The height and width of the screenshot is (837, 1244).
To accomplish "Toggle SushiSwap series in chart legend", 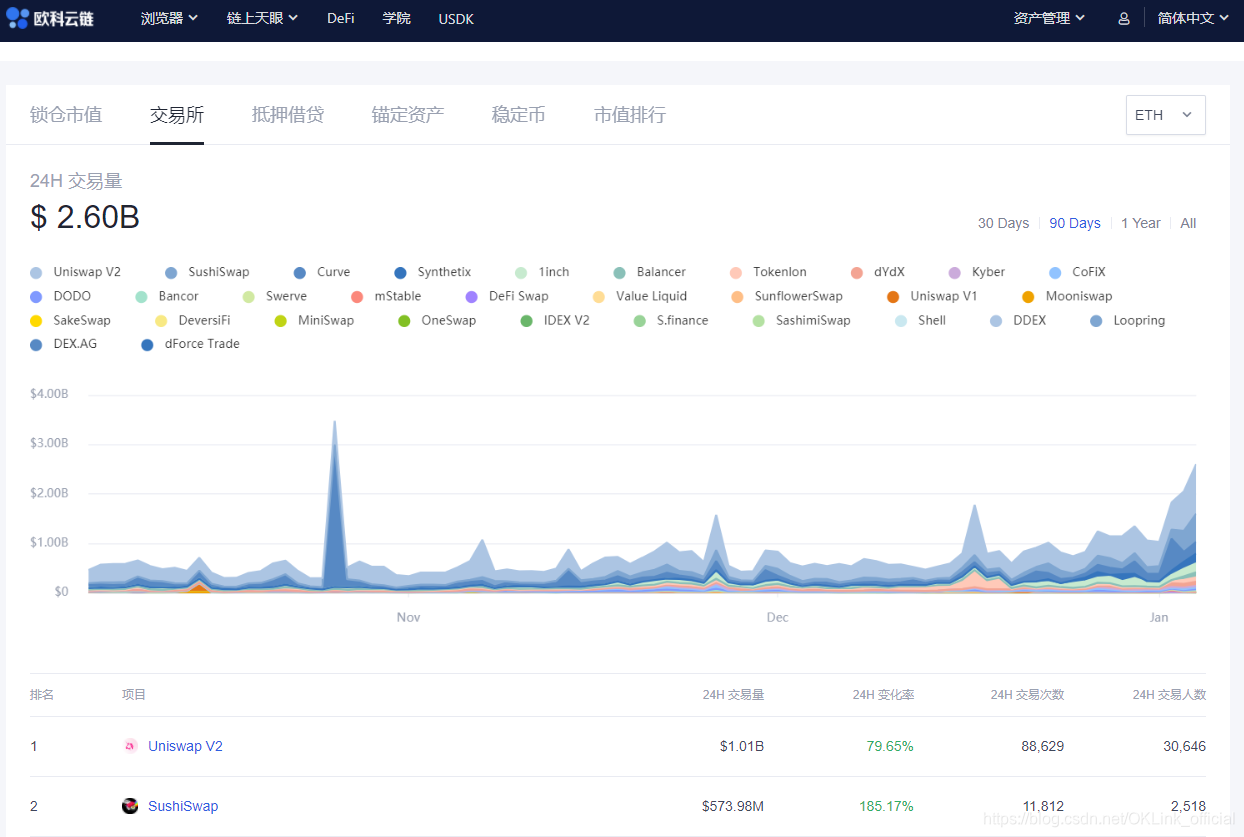I will pos(207,272).
